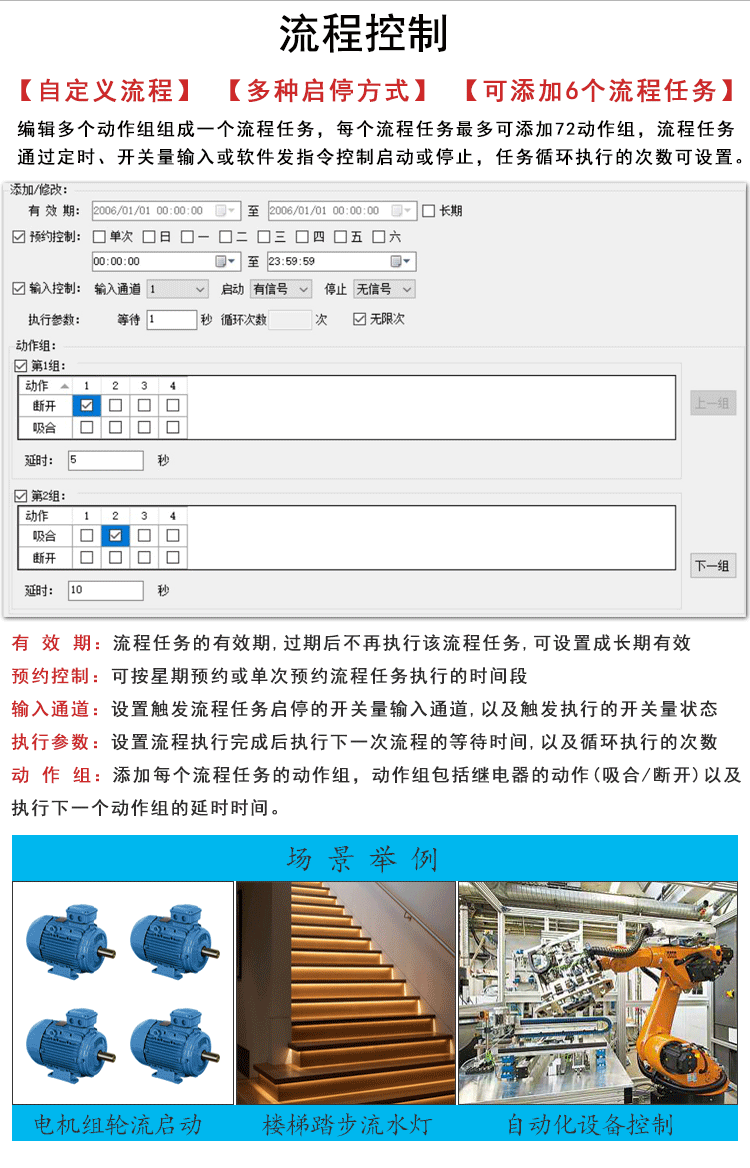The image size is (750, 1168).
Task: Click the 循环次数 input field
Action: coord(290,320)
